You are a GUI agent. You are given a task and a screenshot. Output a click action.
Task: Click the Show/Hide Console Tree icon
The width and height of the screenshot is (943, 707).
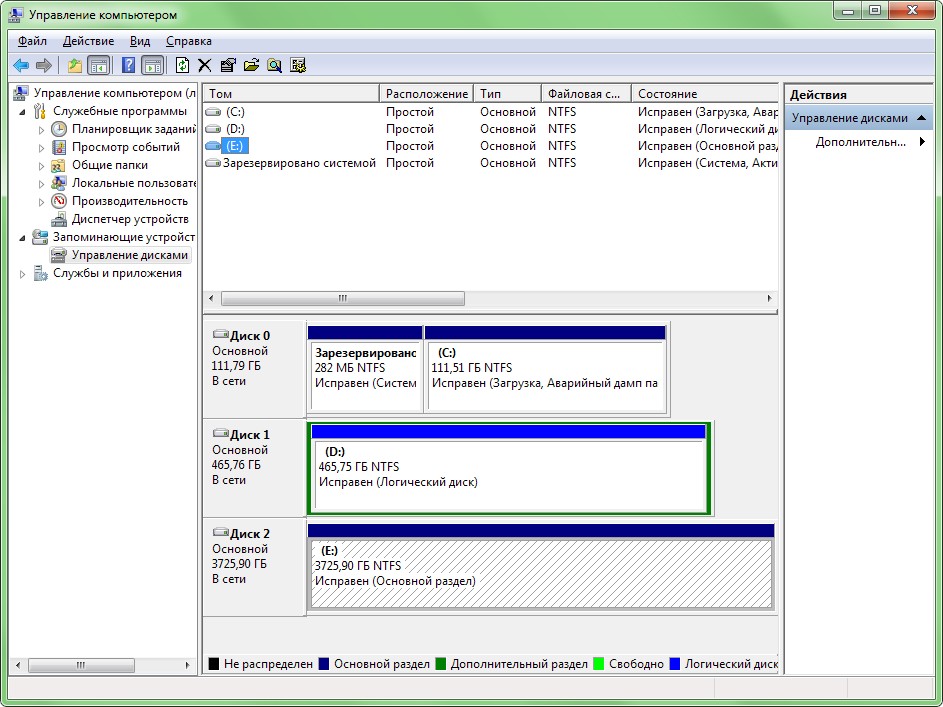tap(98, 65)
